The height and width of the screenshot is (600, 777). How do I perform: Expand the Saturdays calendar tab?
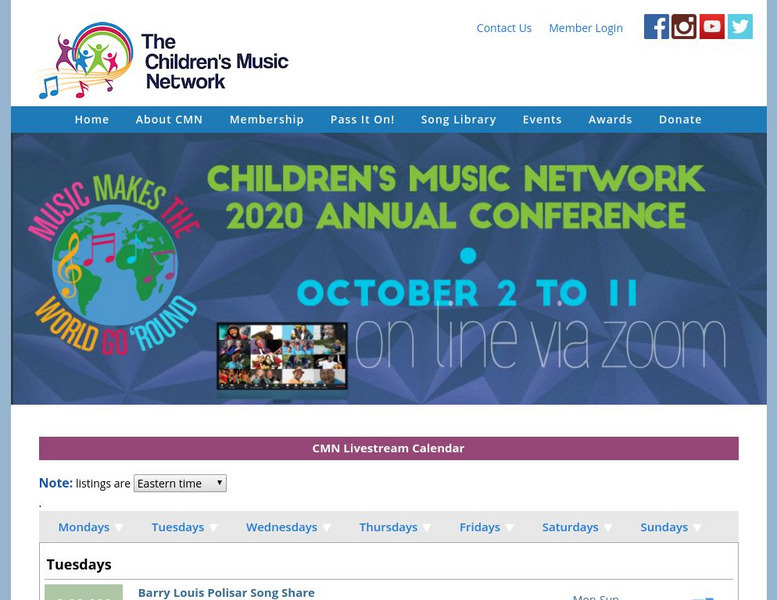[577, 527]
